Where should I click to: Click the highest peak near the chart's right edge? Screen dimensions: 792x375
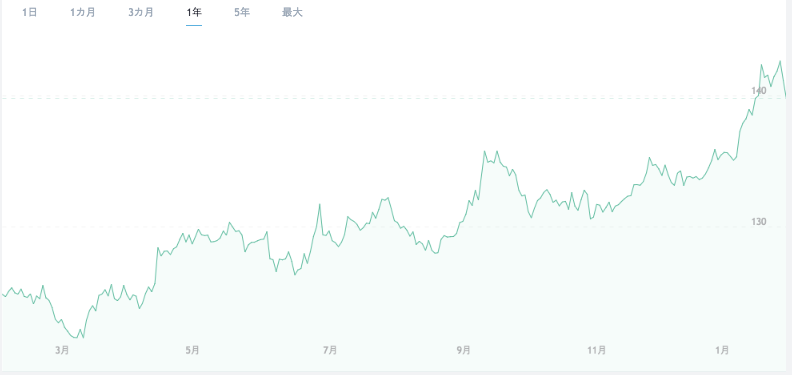coord(780,61)
